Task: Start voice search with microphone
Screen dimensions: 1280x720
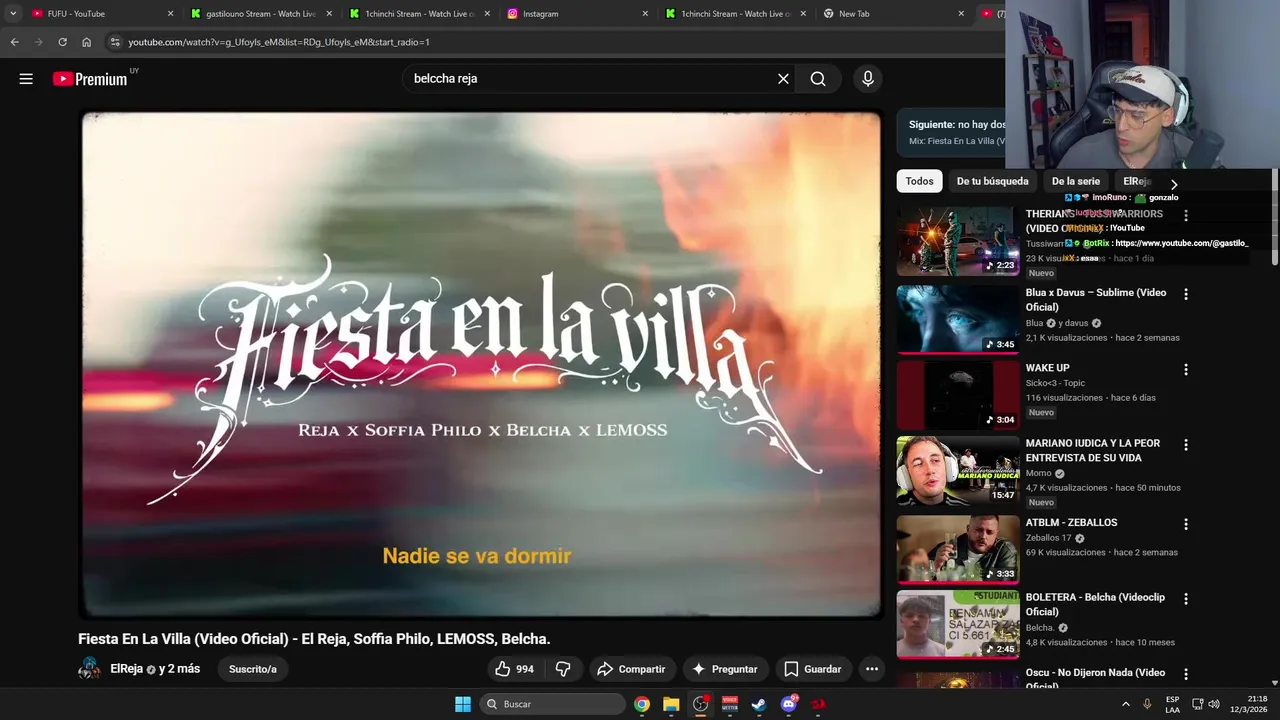Action: click(x=867, y=79)
